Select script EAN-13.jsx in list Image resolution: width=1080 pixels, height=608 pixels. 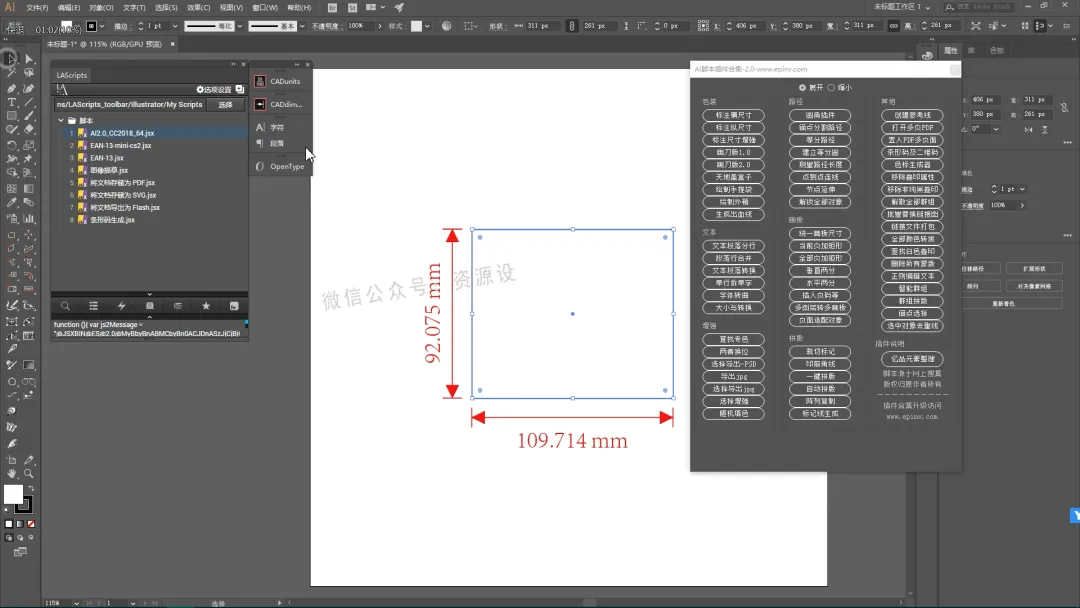[x=107, y=158]
